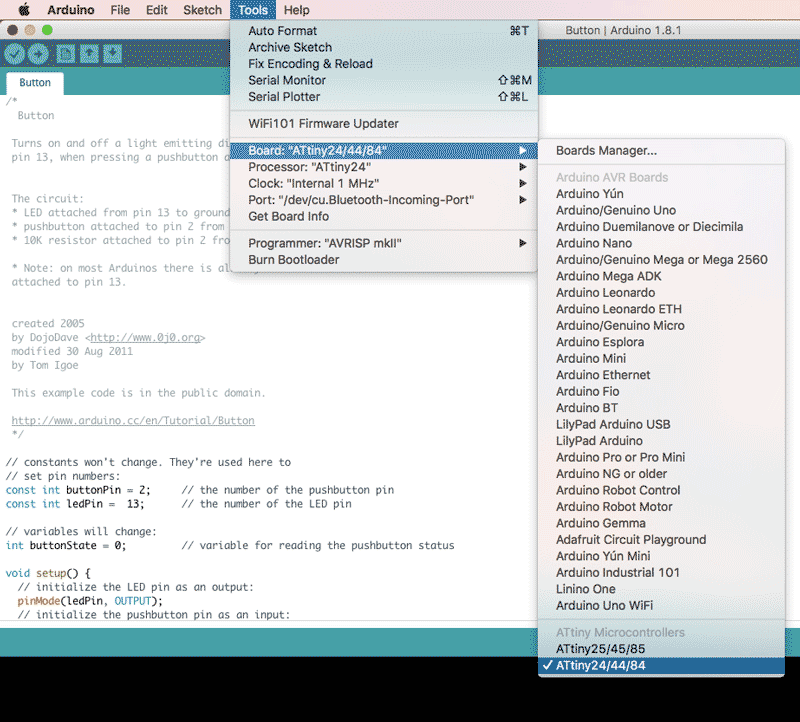800x722 pixels.
Task: Open the File menu
Action: point(120,10)
